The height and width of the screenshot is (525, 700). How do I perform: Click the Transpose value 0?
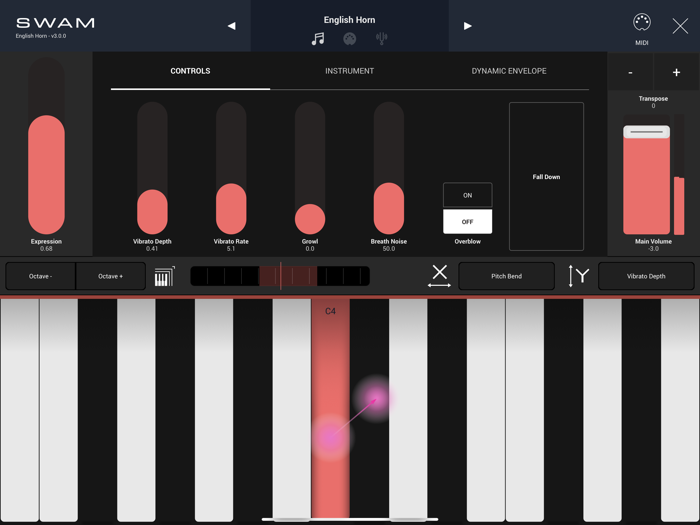[x=653, y=106]
